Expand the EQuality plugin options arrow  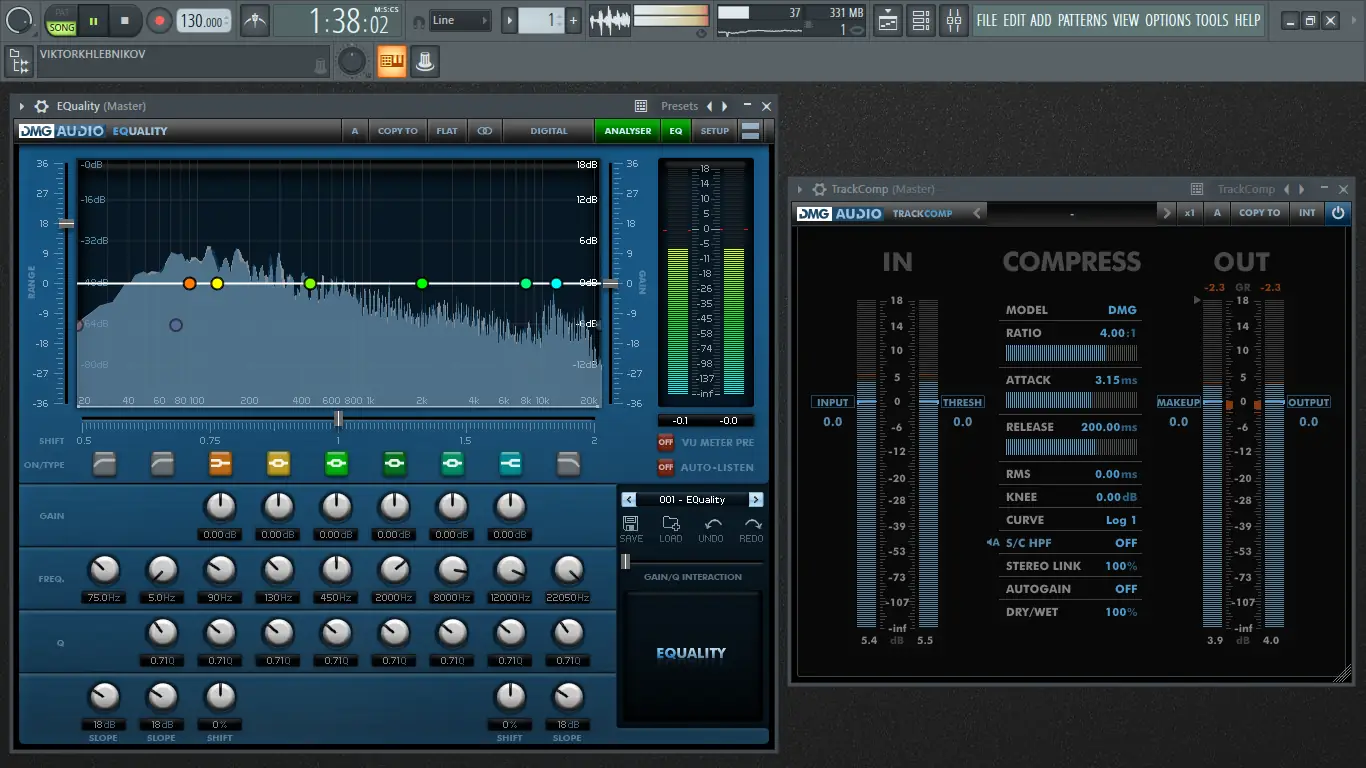(x=22, y=106)
